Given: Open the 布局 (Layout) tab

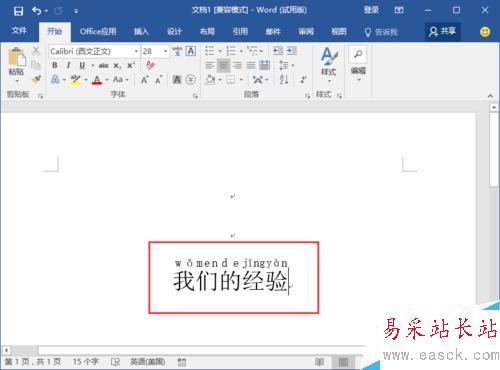Looking at the screenshot, I should (207, 32).
